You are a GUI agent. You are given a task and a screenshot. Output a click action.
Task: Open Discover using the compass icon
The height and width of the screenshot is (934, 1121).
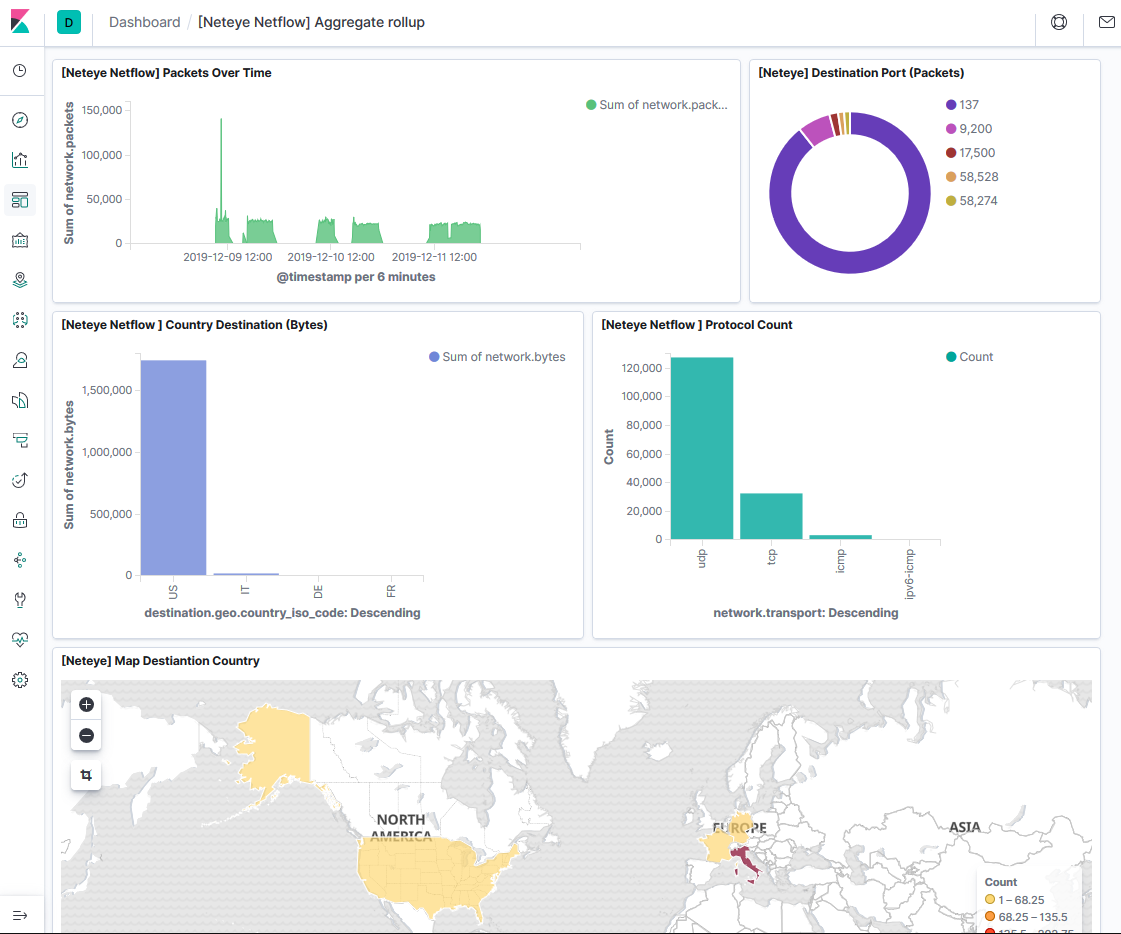(x=20, y=119)
